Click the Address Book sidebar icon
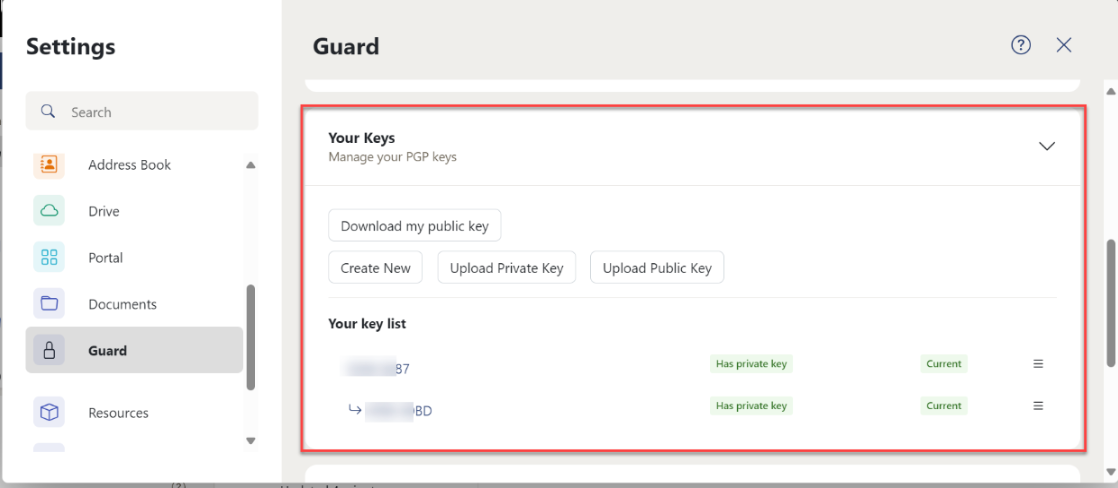 [49, 165]
